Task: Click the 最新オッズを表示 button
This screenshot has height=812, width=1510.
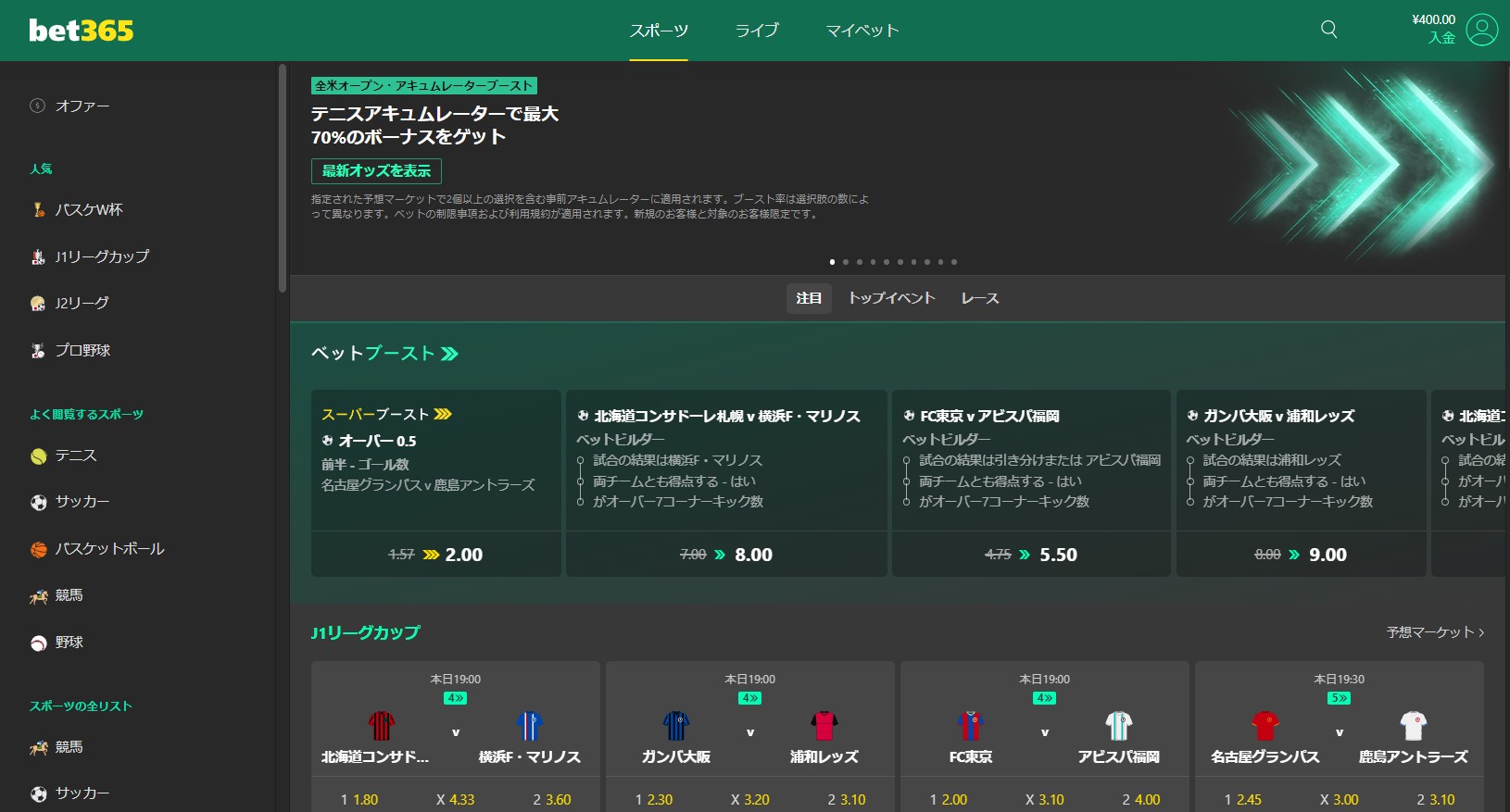Action: tap(376, 171)
